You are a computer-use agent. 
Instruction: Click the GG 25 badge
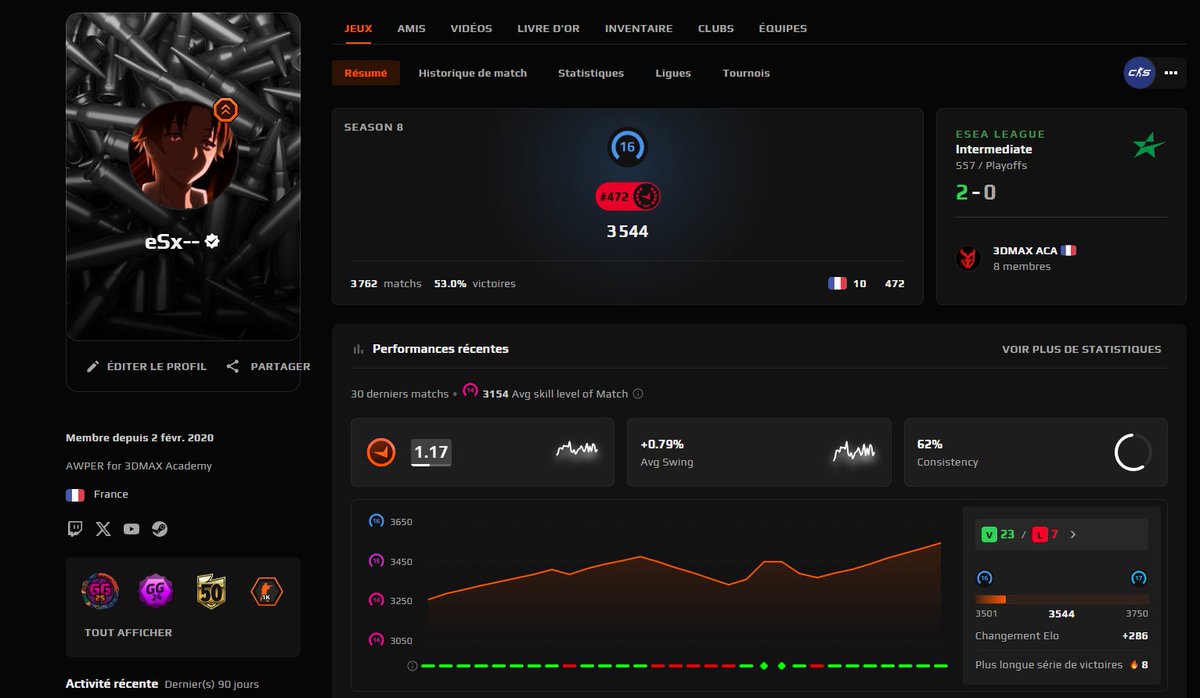[100, 592]
